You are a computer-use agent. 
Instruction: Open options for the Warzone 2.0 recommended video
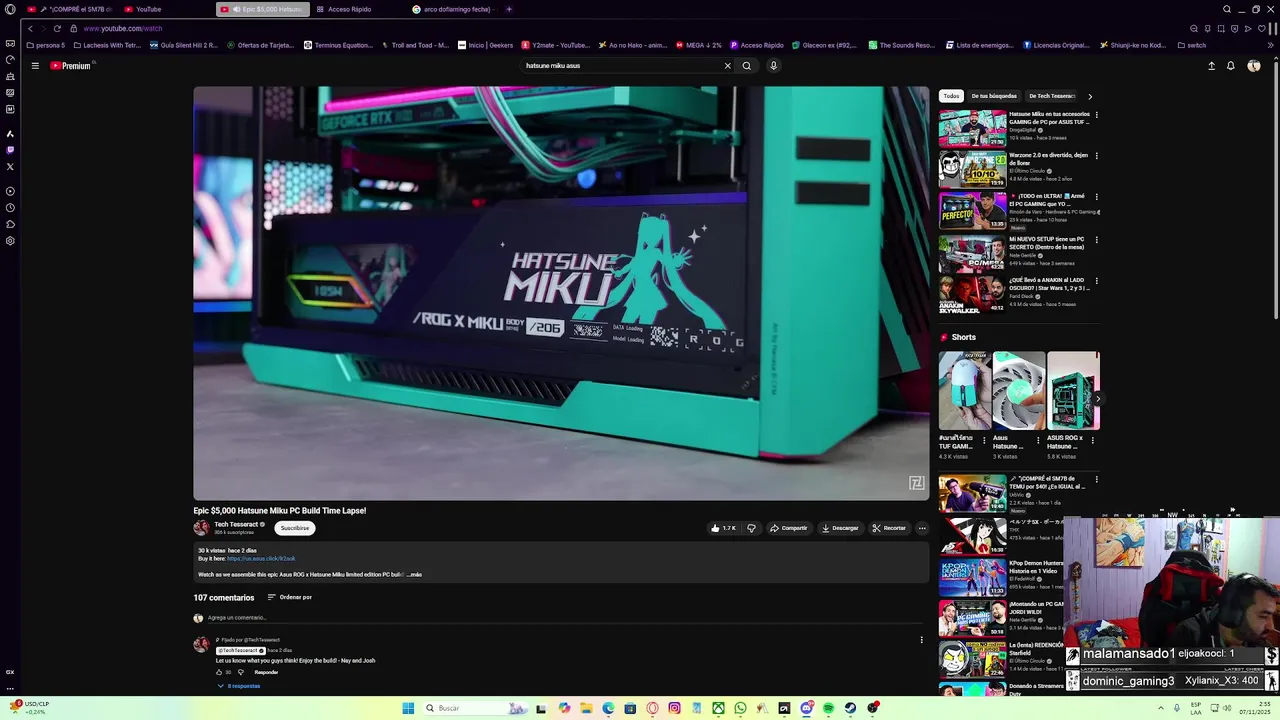[x=1097, y=156]
